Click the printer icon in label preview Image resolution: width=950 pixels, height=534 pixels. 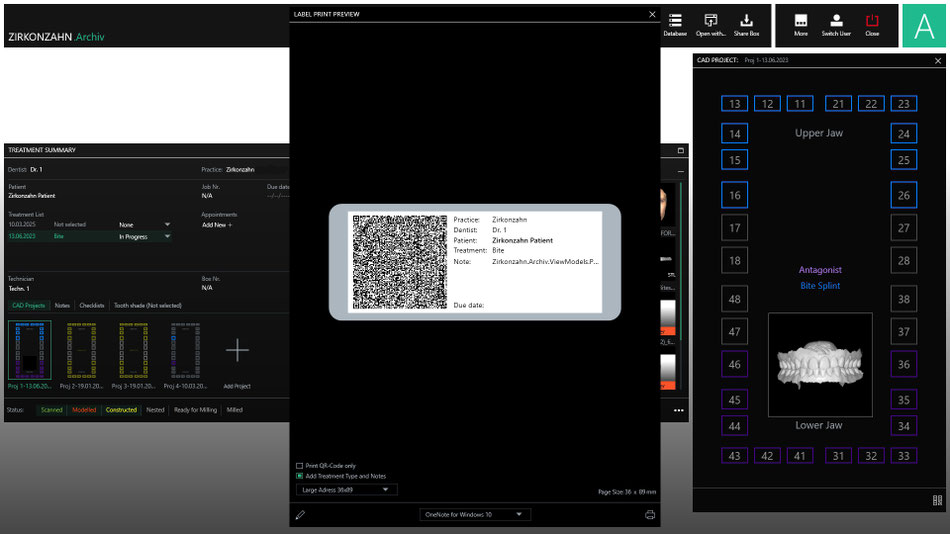[650, 515]
